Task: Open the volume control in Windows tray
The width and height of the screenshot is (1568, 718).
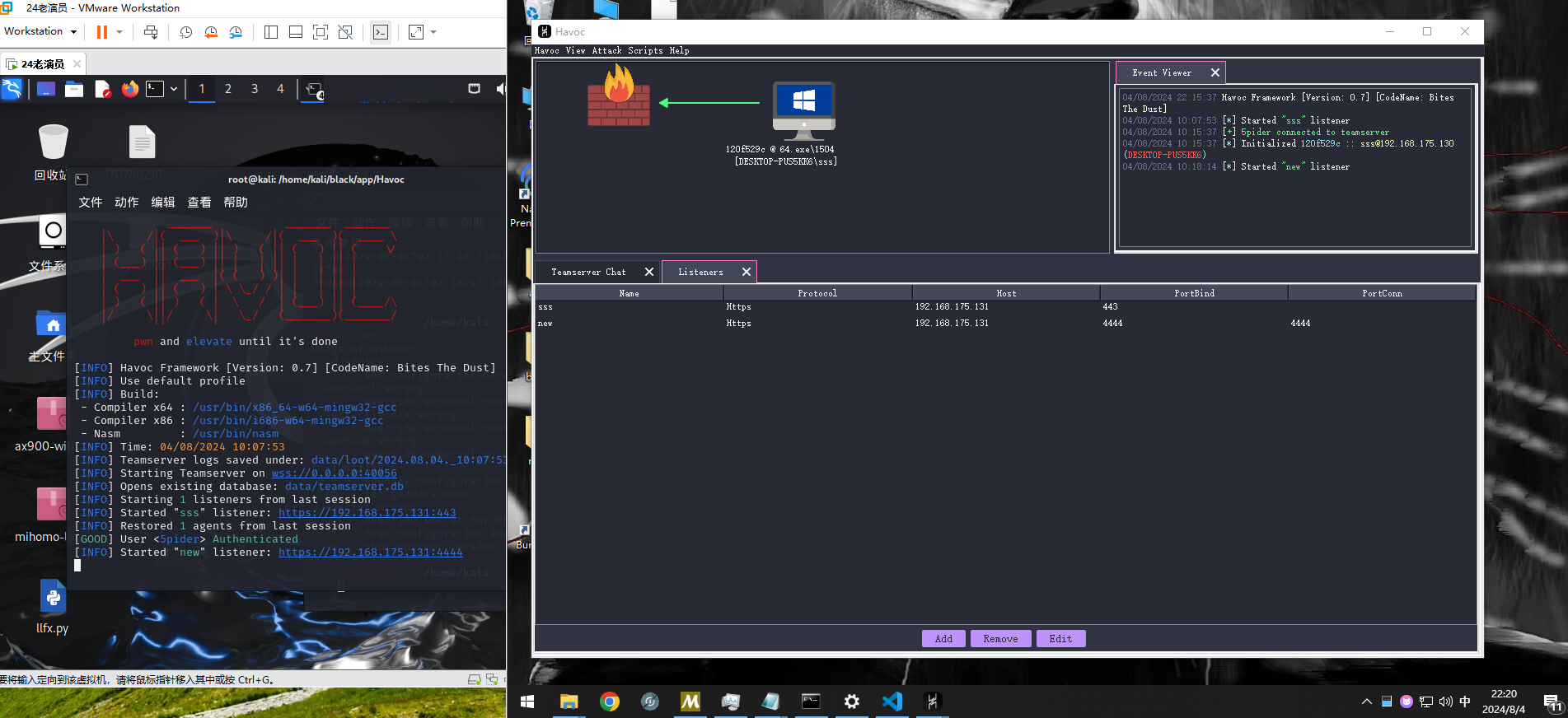Action: pos(1446,702)
